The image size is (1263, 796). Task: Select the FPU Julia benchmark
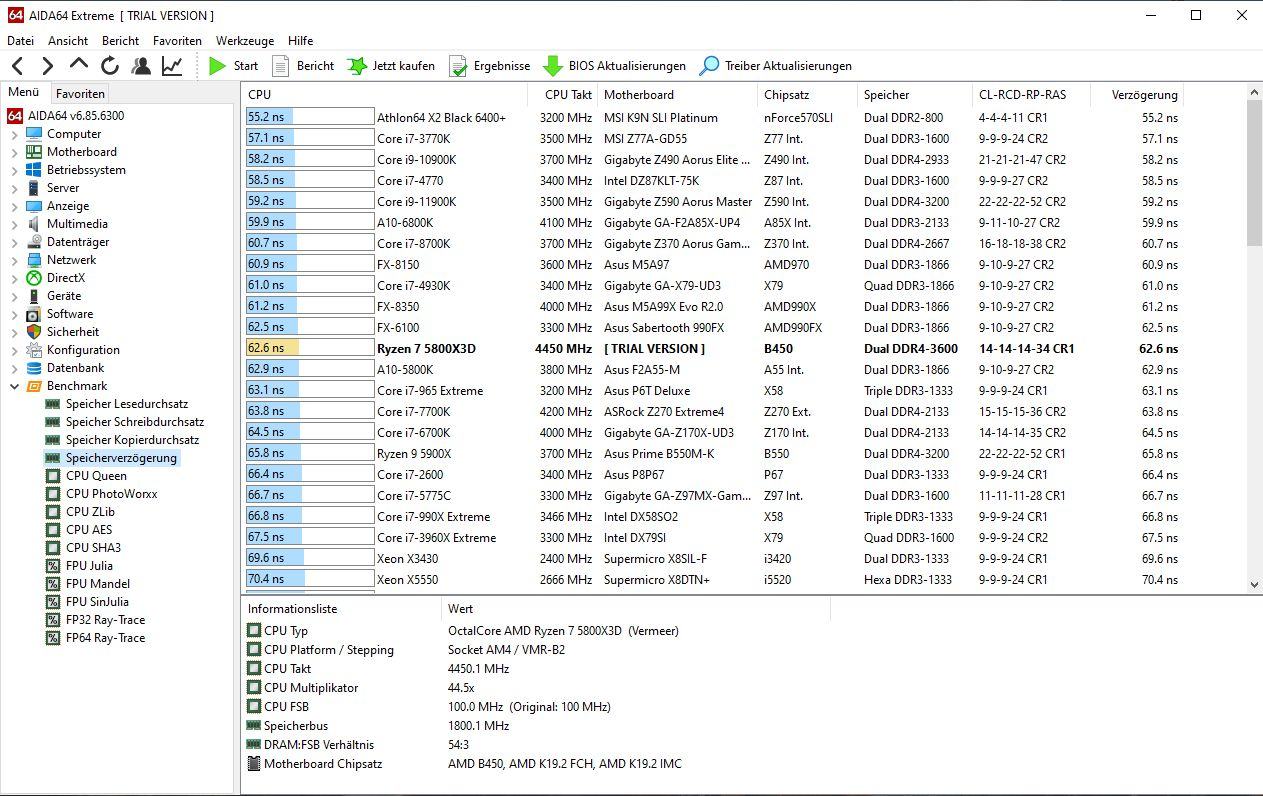(x=89, y=566)
